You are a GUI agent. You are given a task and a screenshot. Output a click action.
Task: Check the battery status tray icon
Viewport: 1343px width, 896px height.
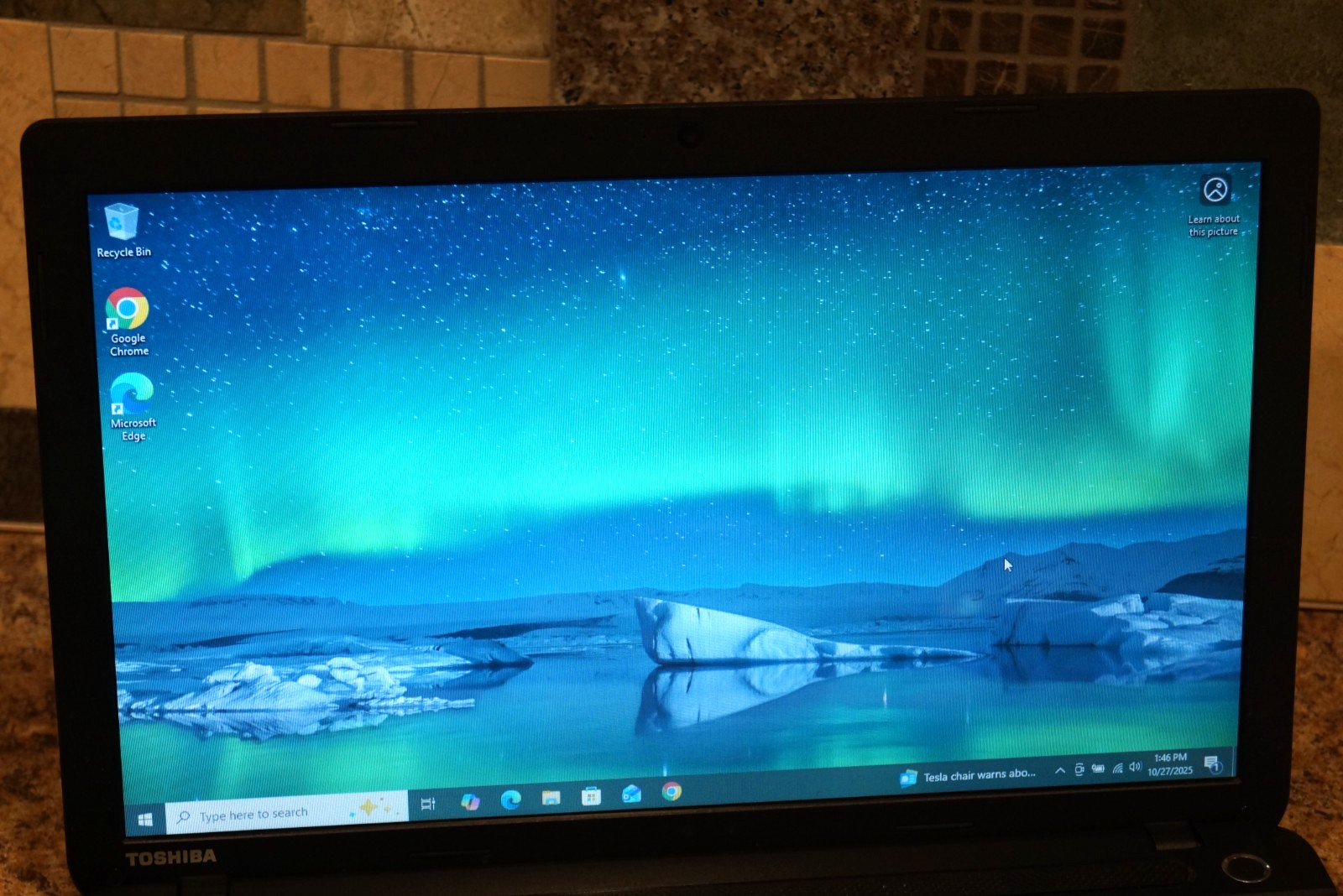1098,768
